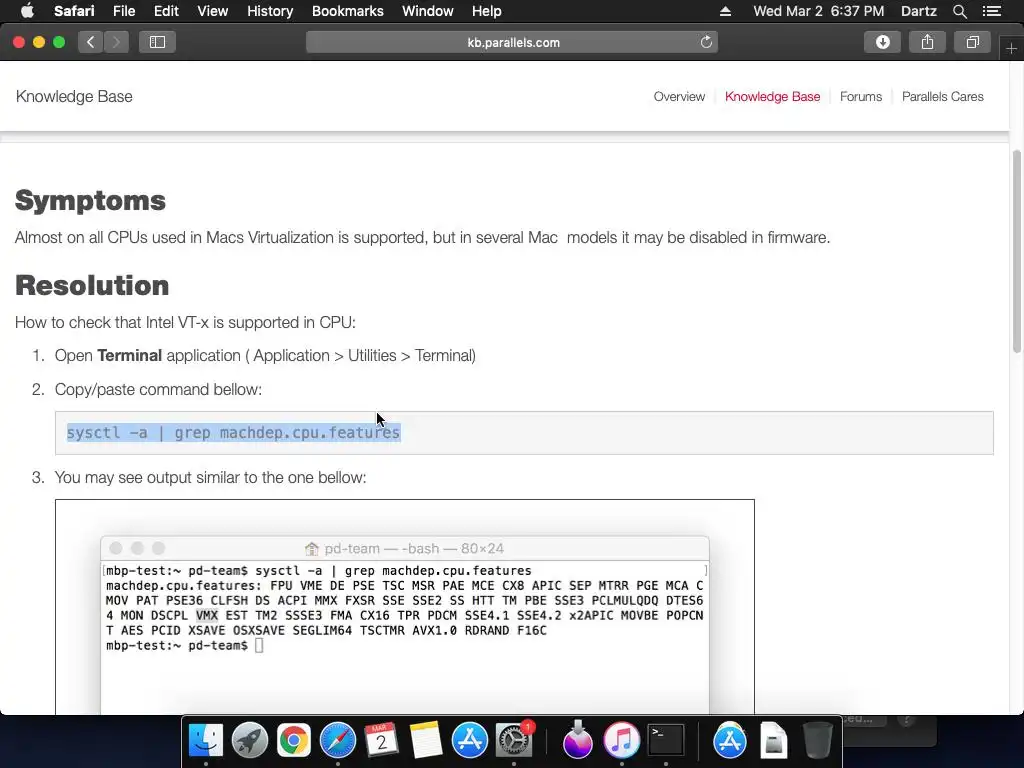Open the Applications folder in Dock
Screen dimensions: 1024x768
pyautogui.click(x=729, y=741)
